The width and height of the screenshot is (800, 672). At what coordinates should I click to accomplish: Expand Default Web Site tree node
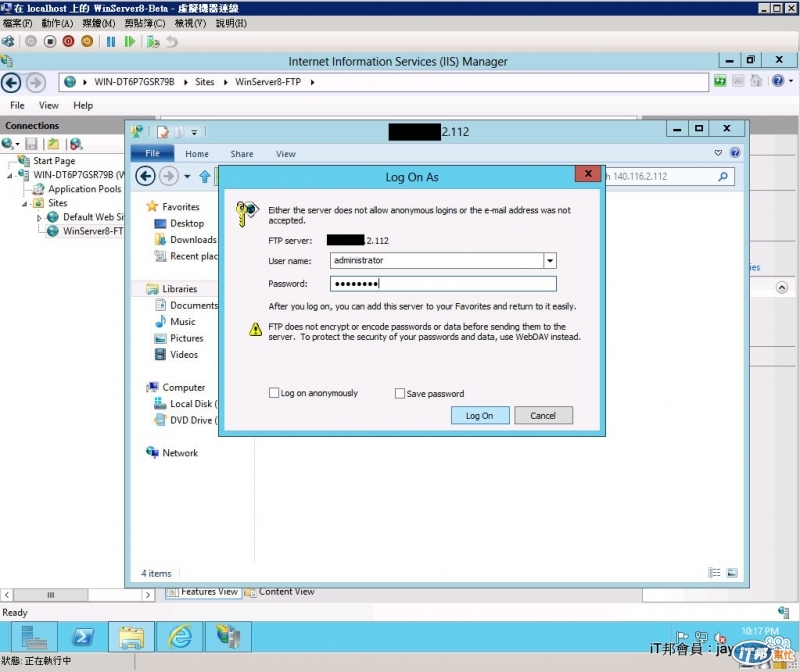click(39, 218)
